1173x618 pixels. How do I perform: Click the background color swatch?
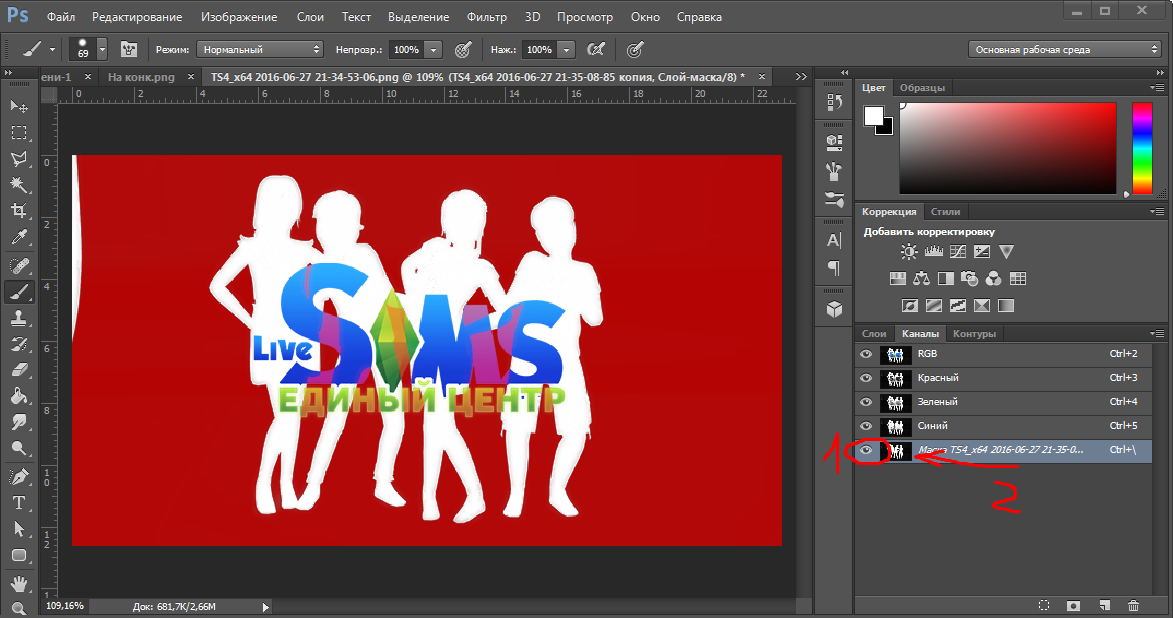click(x=886, y=128)
